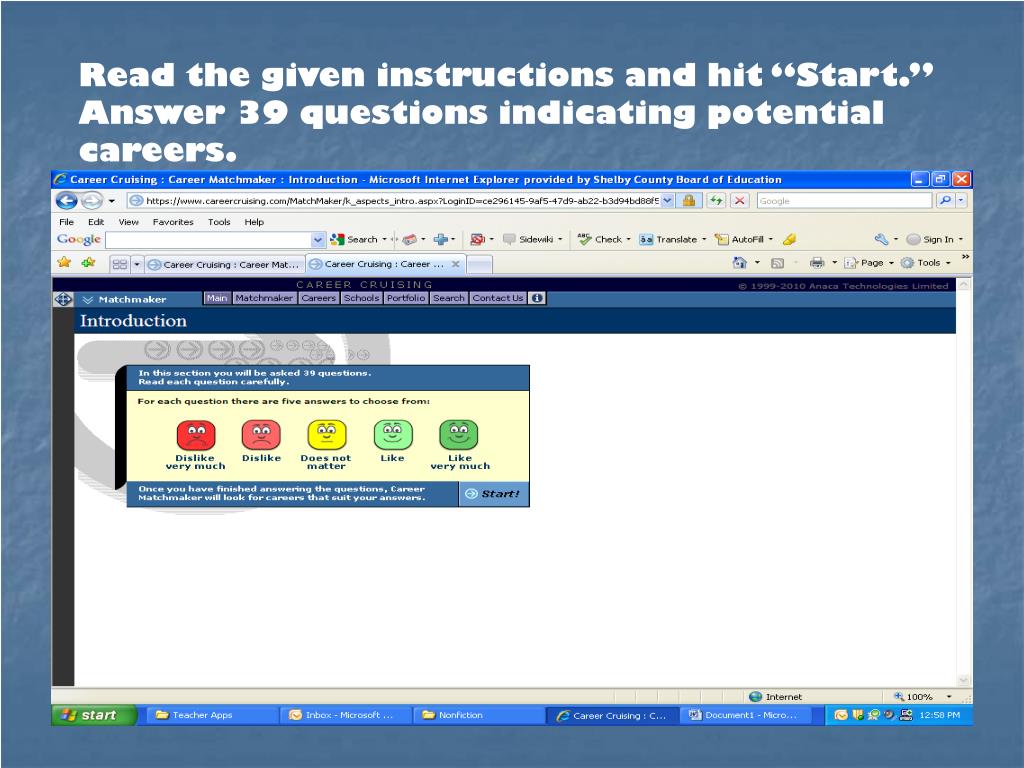Viewport: 1024px width, 768px height.
Task: Click the Career Cruising info icon
Action: tap(537, 298)
